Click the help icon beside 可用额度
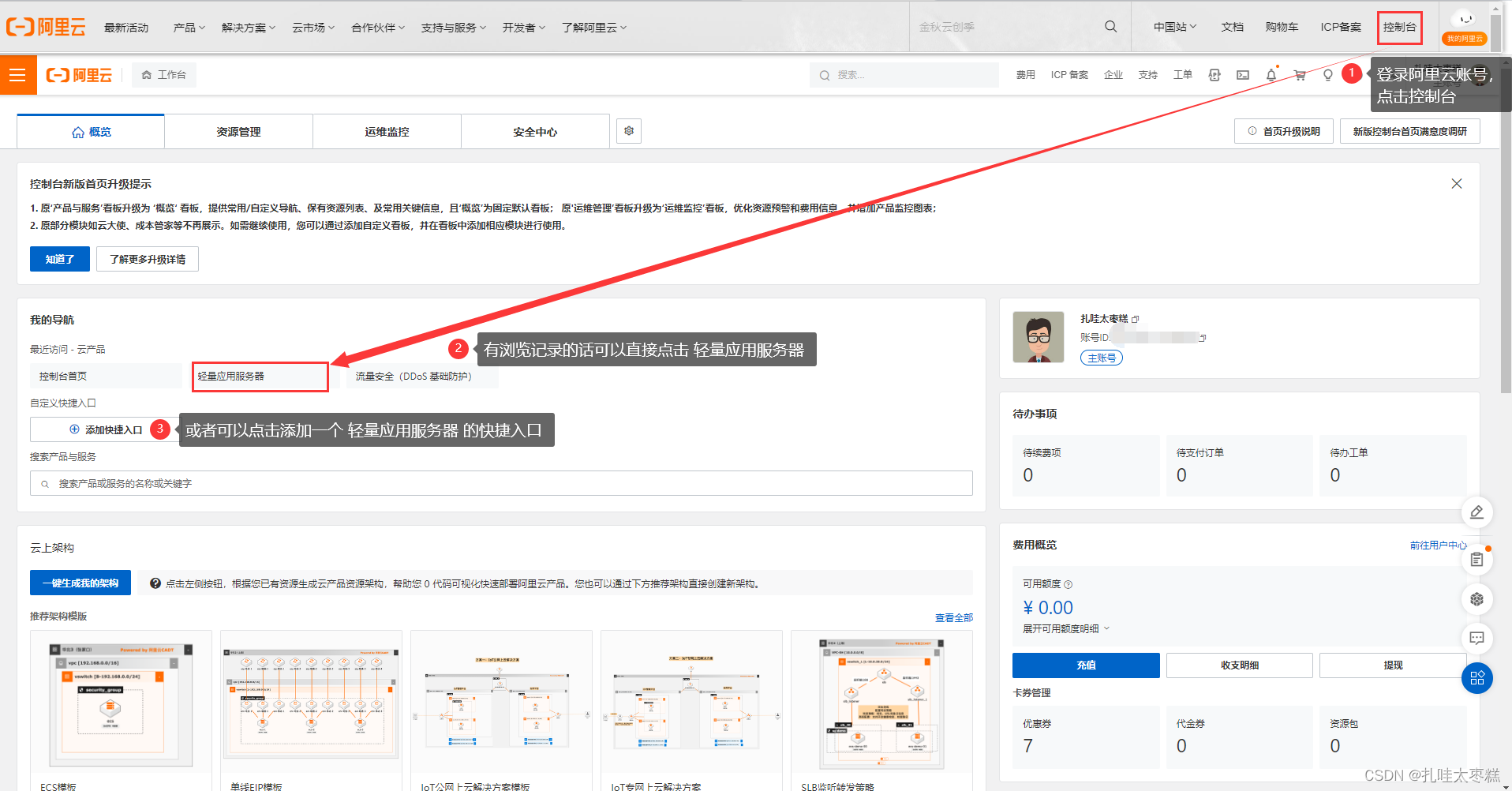The height and width of the screenshot is (791, 1512). click(x=1069, y=585)
